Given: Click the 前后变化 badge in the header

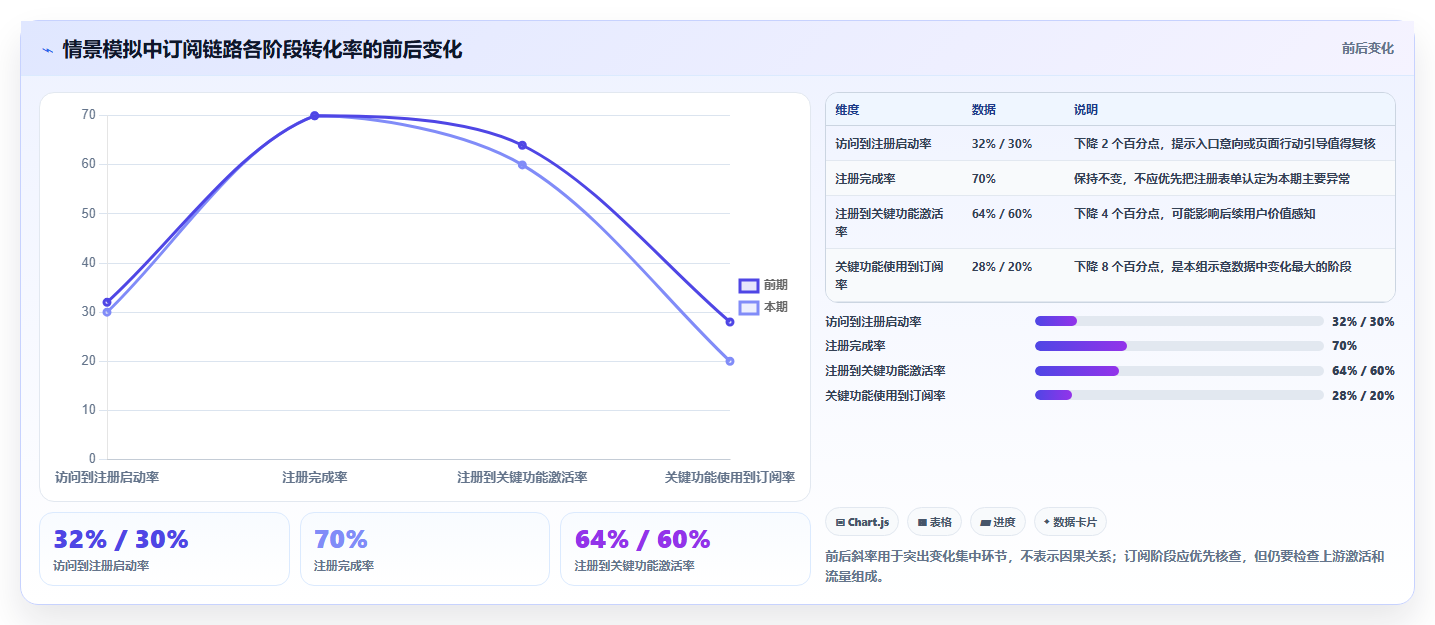Looking at the screenshot, I should click(1367, 48).
